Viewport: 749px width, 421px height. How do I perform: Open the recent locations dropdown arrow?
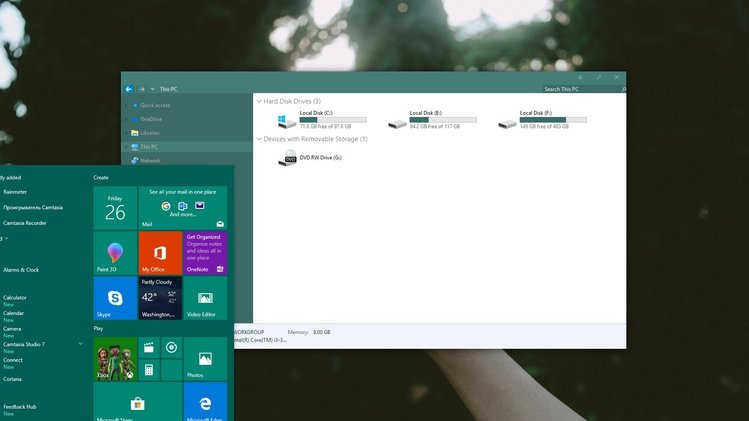coord(152,89)
